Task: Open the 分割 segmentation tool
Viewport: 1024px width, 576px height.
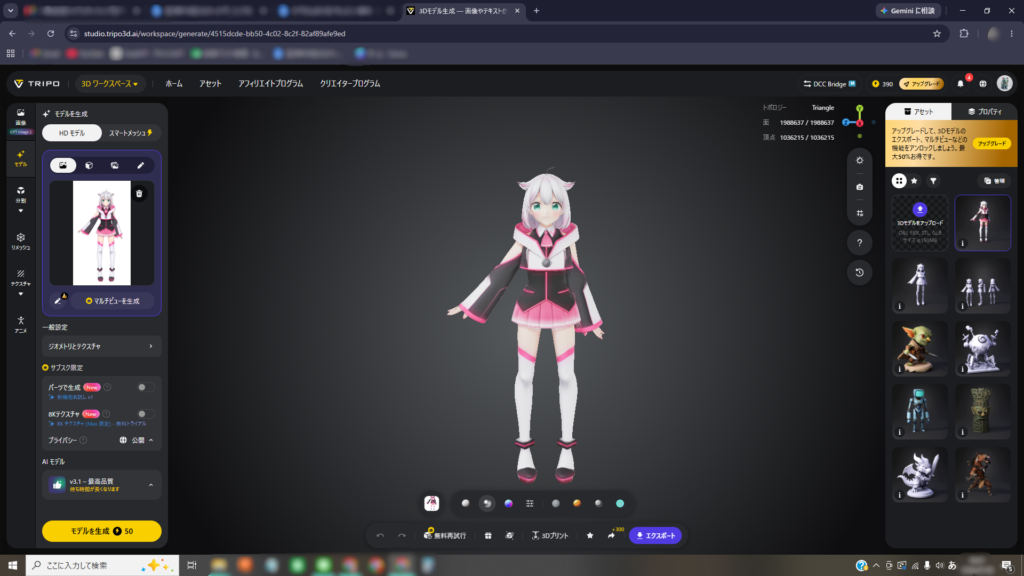Action: click(21, 194)
